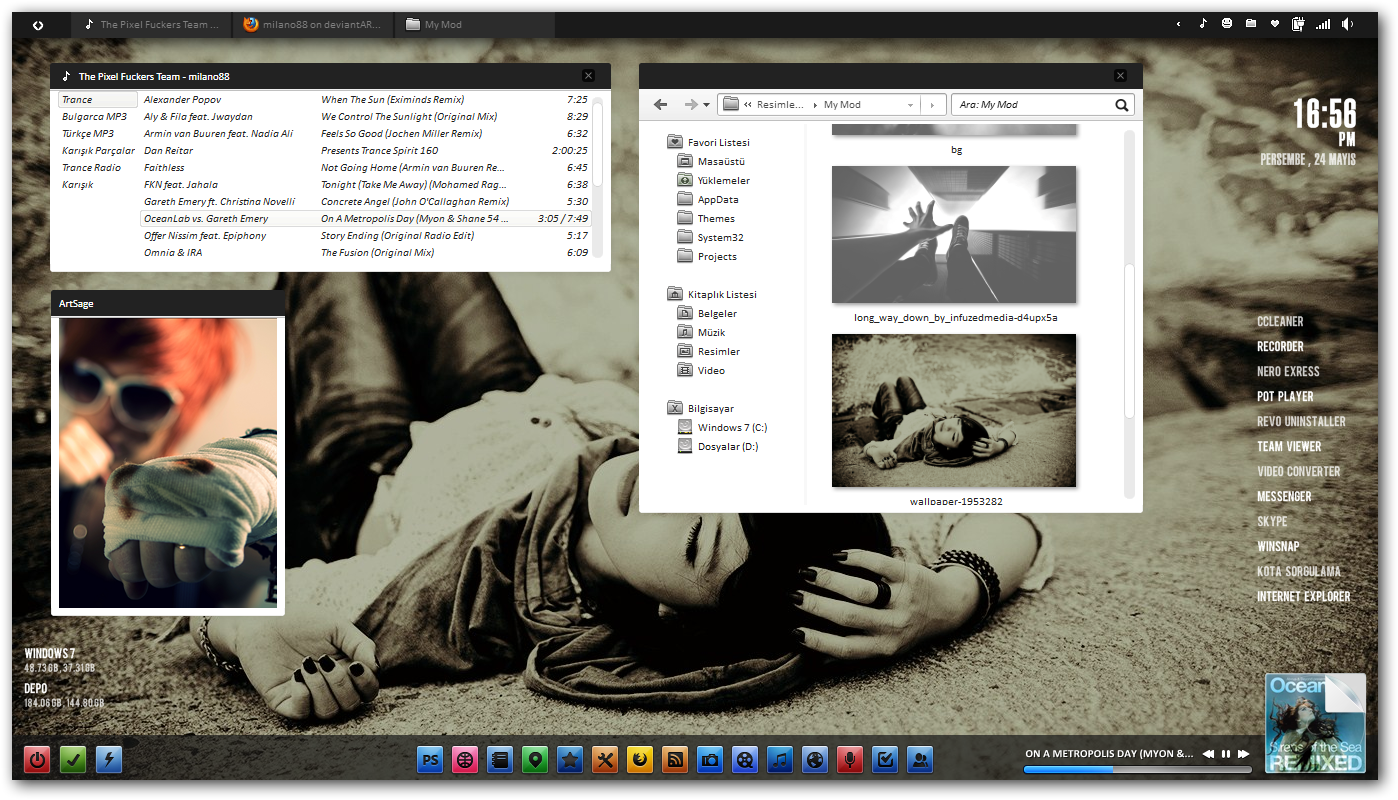Viewport: 1398px width, 800px height.
Task: Launch Firefox from the yellow dock icon
Action: (x=640, y=760)
